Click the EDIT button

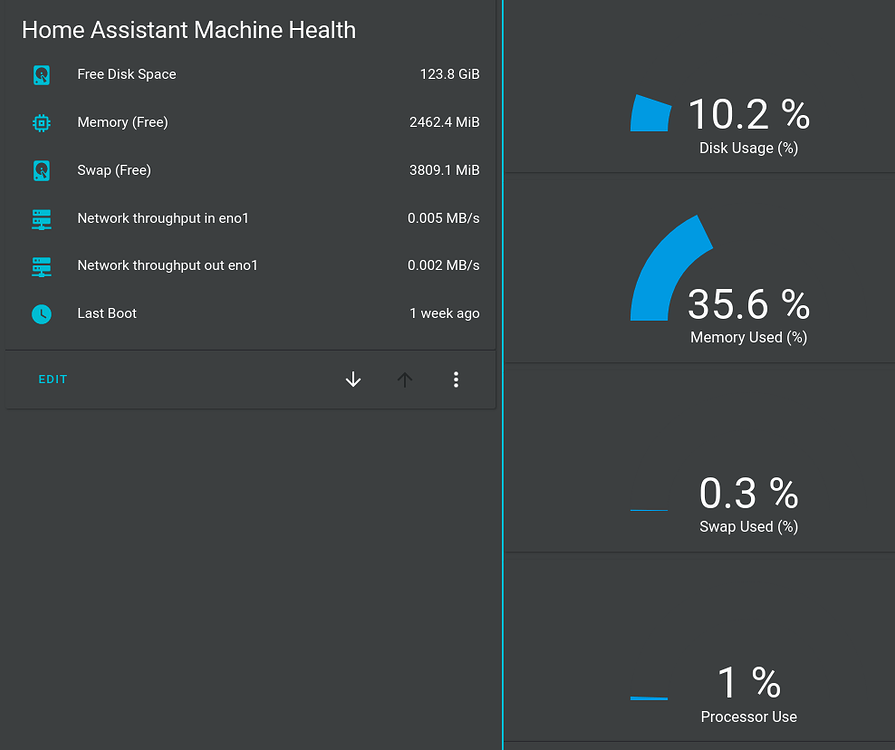[52, 379]
